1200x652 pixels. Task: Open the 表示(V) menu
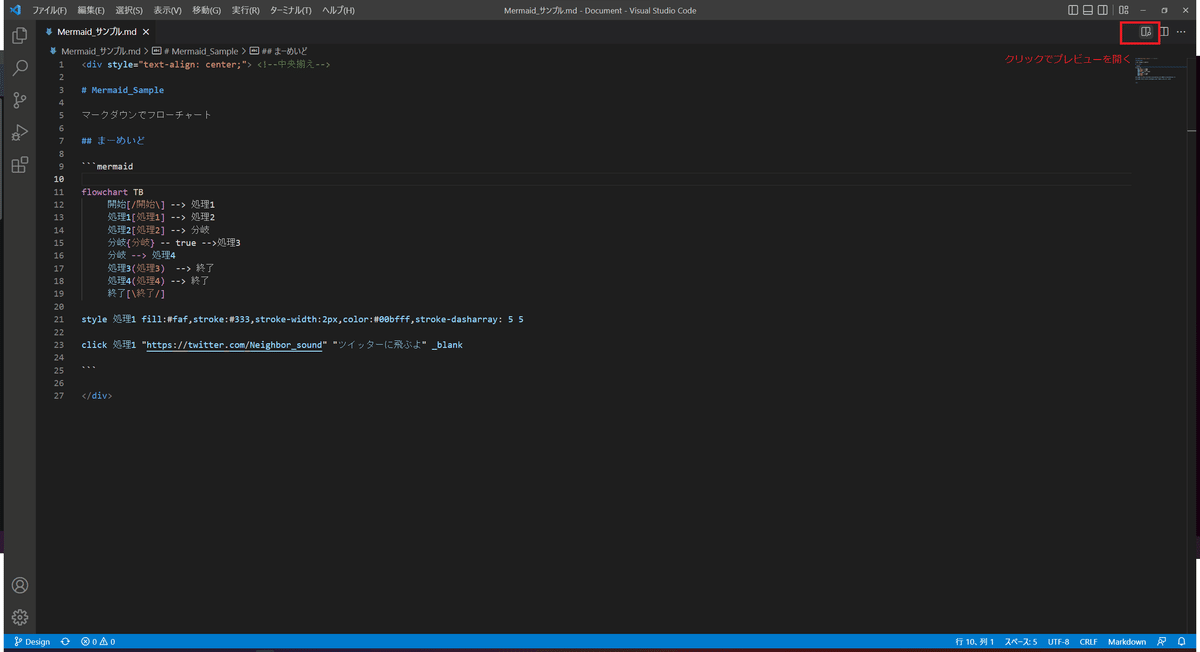pyautogui.click(x=168, y=10)
